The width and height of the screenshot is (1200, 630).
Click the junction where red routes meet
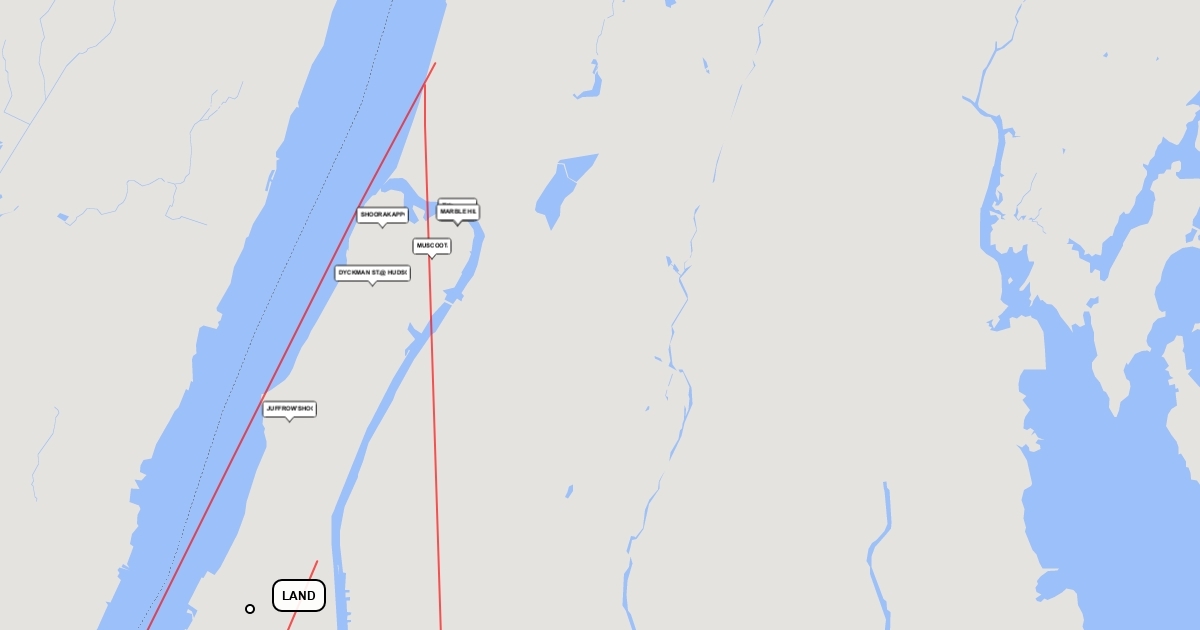424,84
